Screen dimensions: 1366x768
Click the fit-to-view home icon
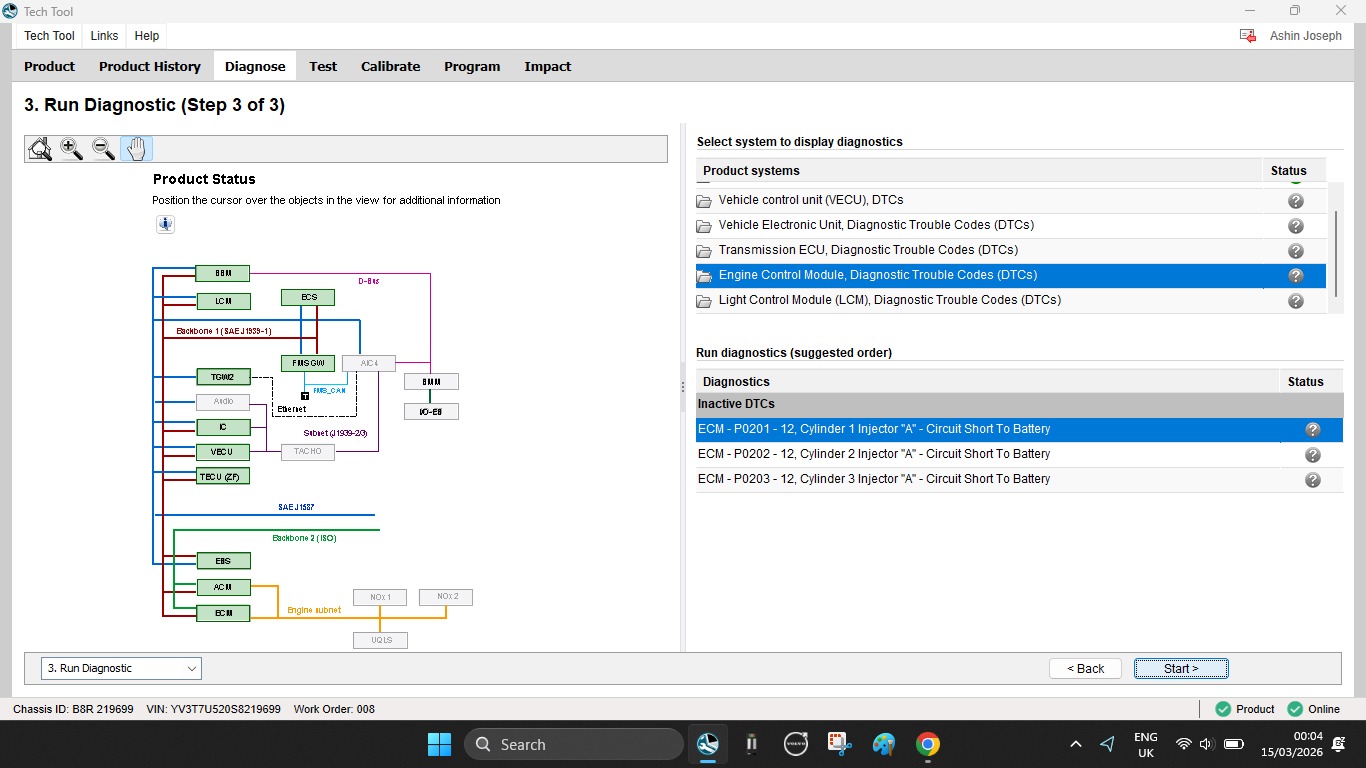[40, 149]
